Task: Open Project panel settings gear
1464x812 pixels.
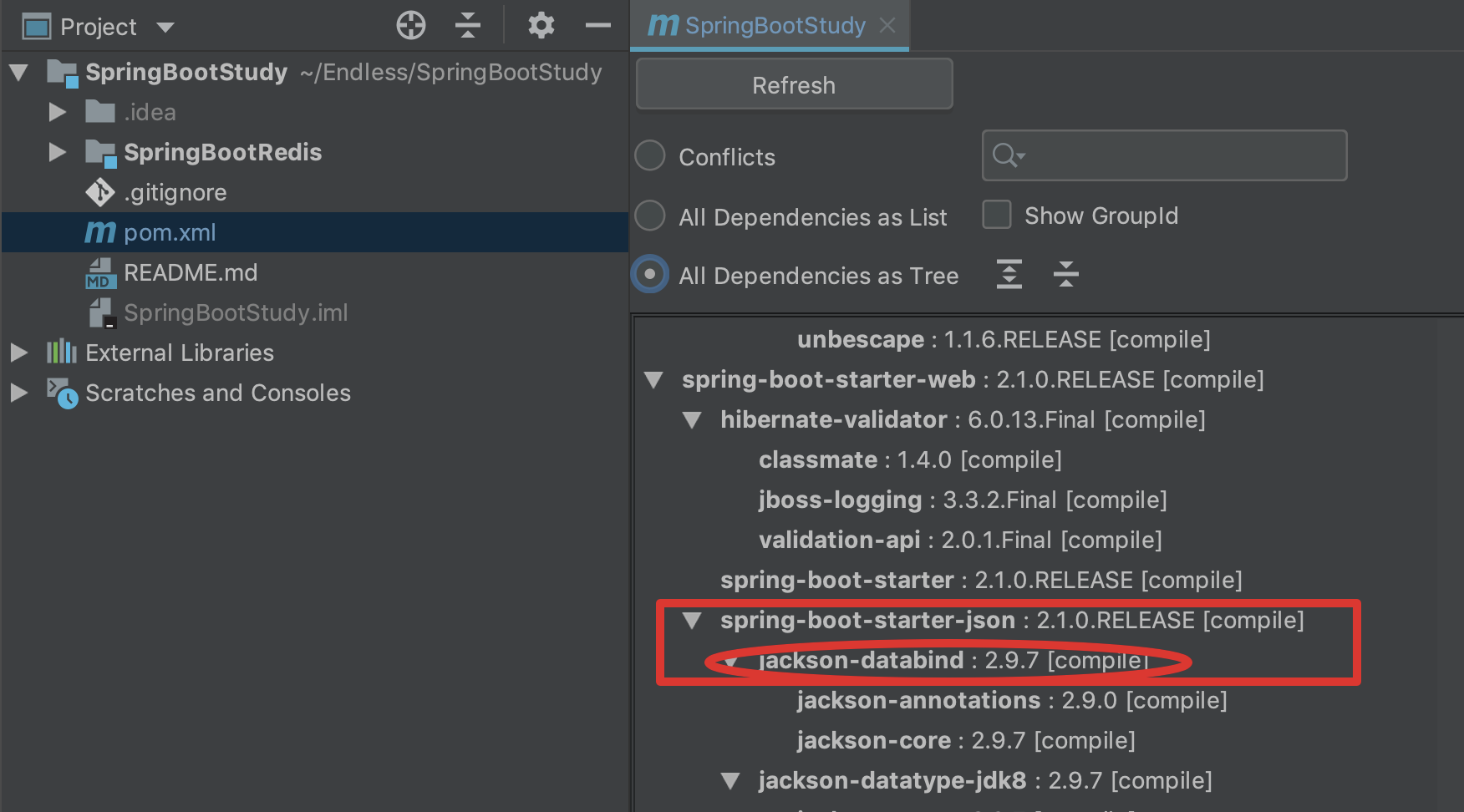Action: (x=541, y=26)
